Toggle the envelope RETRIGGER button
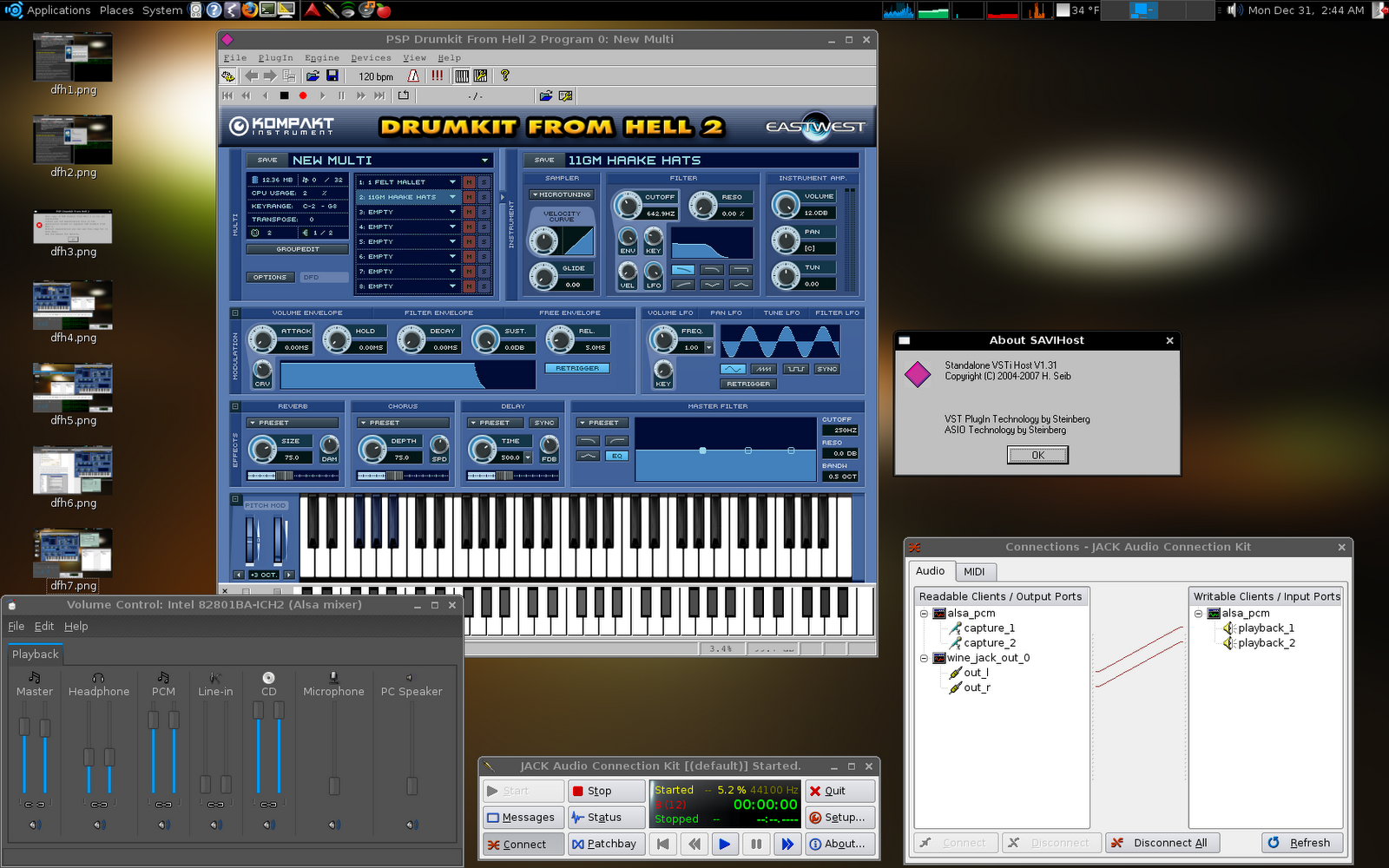The width and height of the screenshot is (1389, 868). click(577, 368)
